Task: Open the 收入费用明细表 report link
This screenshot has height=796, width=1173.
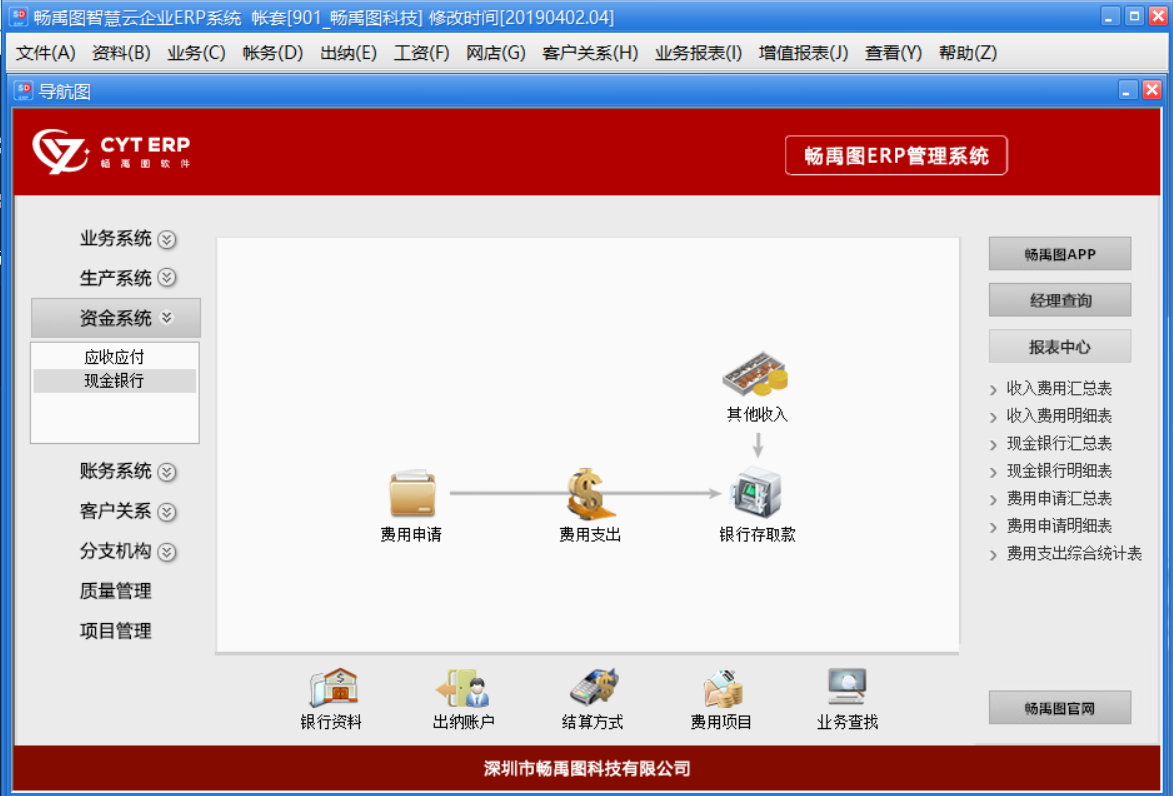Action: click(x=1059, y=416)
